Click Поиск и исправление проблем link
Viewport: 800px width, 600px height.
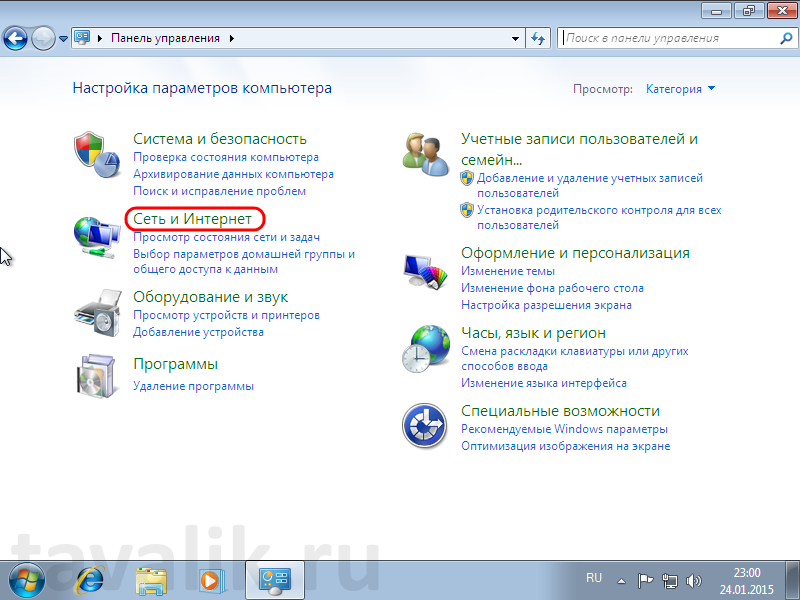tap(219, 191)
